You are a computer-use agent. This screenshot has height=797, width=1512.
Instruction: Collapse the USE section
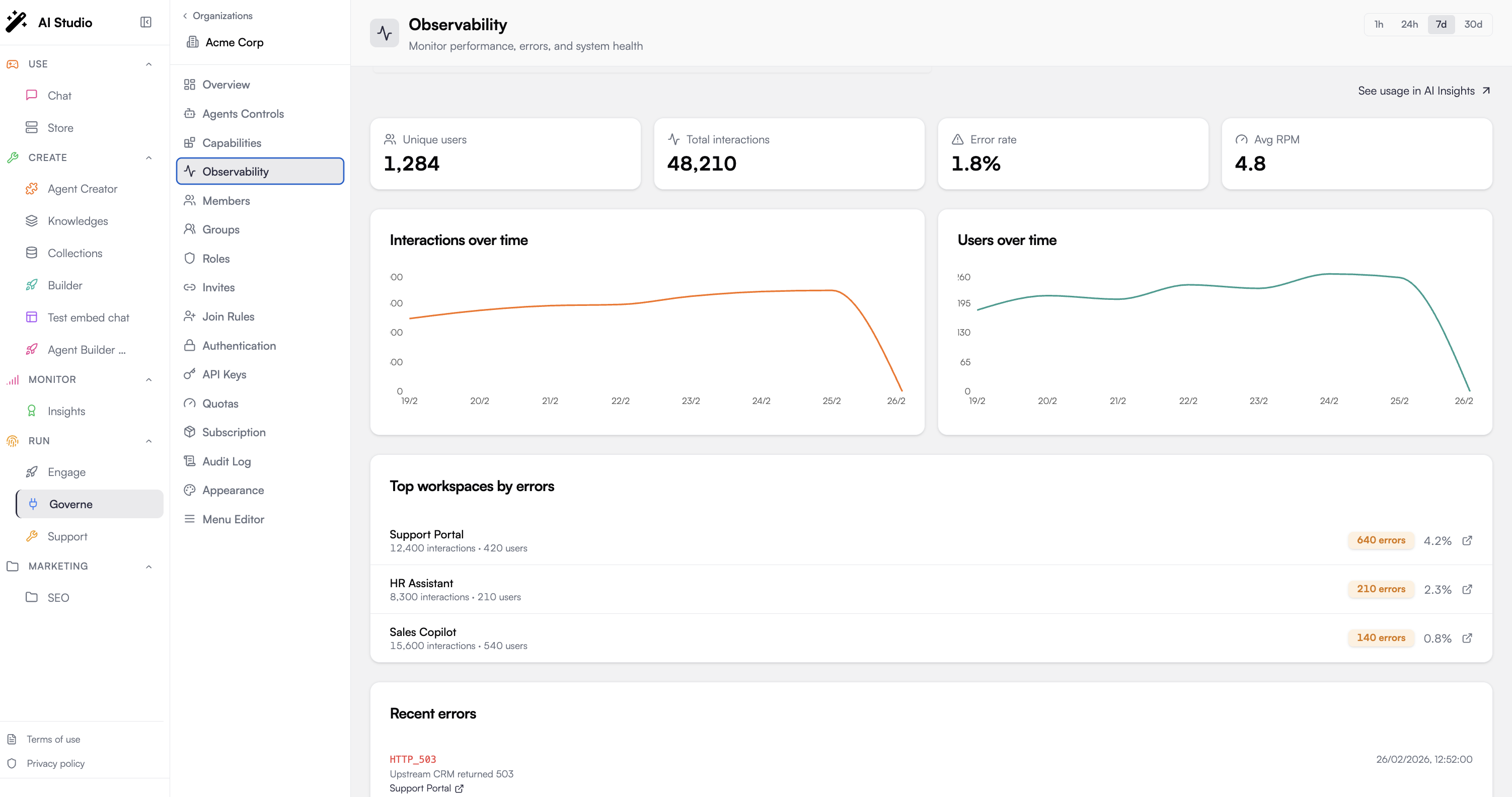[148, 64]
